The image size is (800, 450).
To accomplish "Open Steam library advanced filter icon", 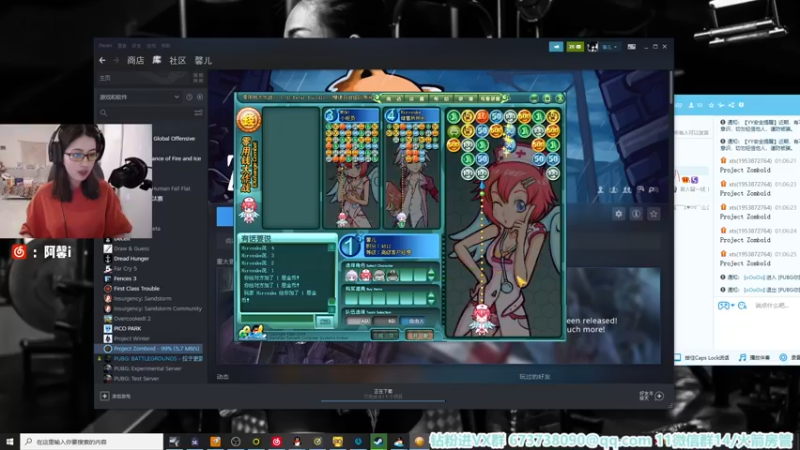I will coord(198,113).
